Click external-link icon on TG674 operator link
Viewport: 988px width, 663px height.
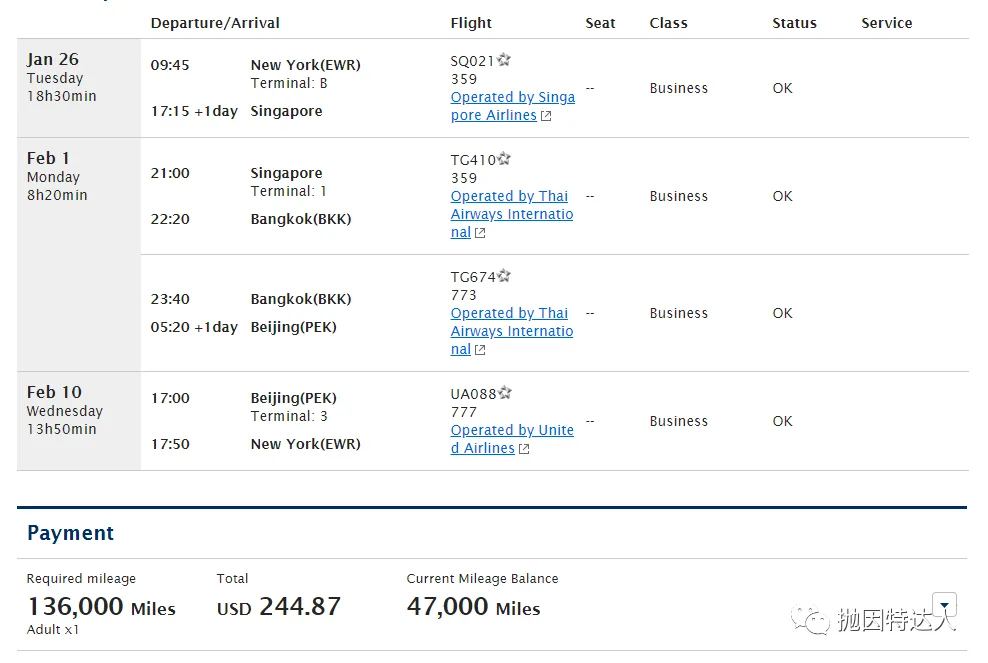[x=480, y=350]
